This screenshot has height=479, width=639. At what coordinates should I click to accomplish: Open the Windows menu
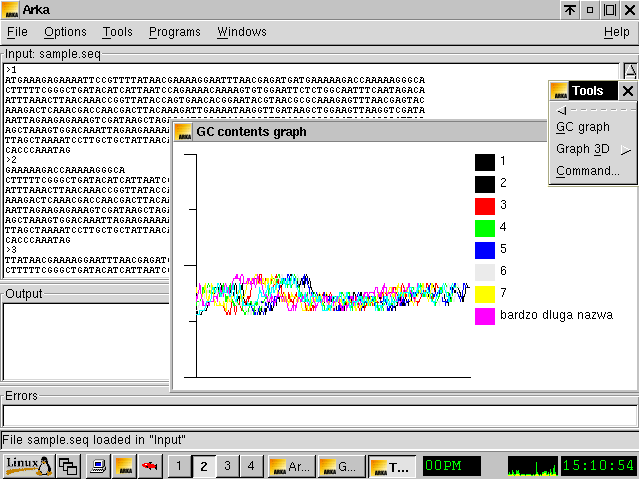[242, 32]
